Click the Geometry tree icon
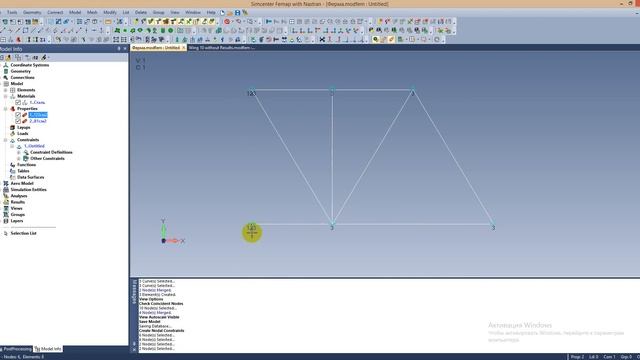This screenshot has height=360, width=640. [x=6, y=71]
